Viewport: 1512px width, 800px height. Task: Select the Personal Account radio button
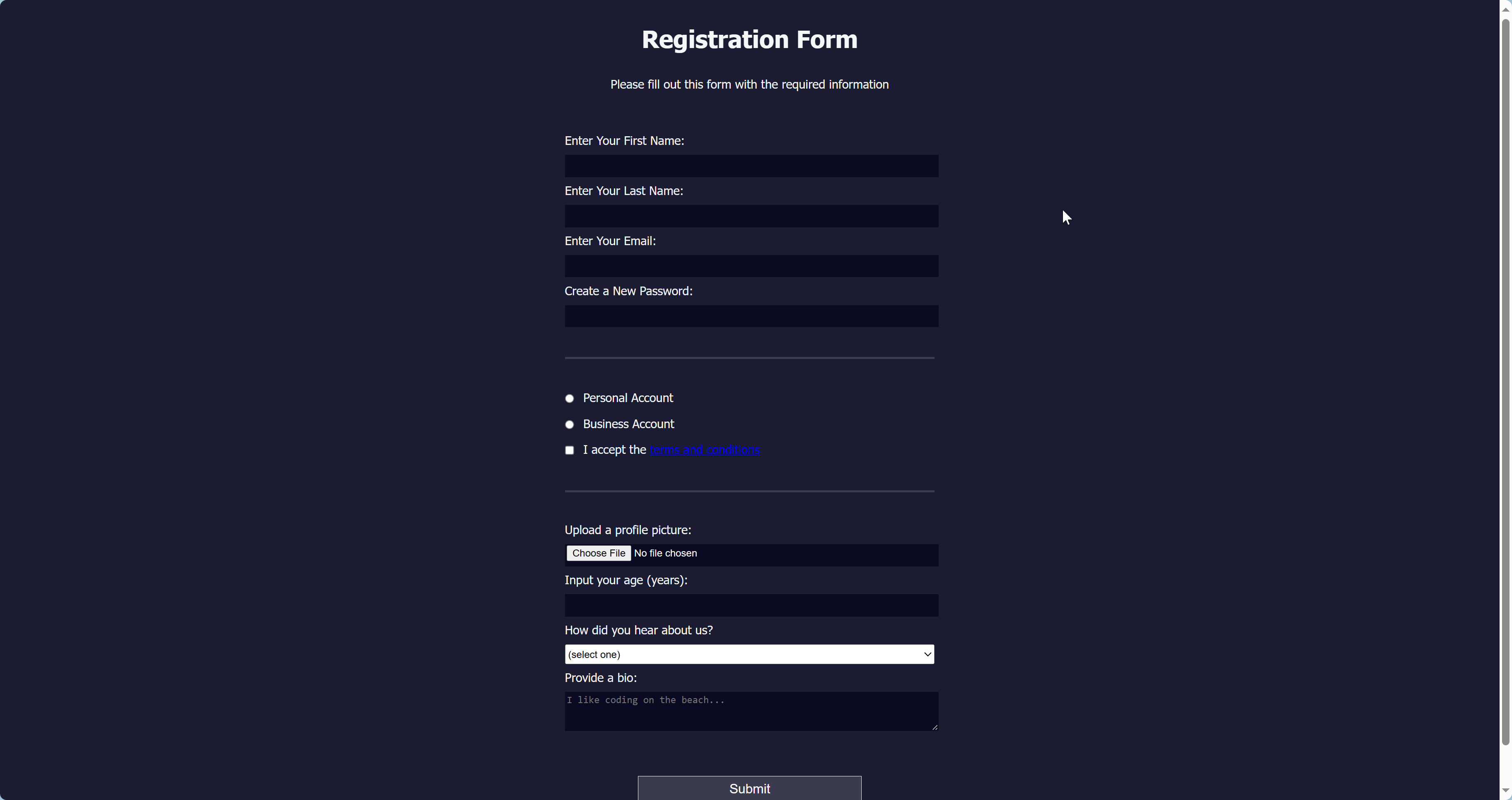(x=569, y=399)
